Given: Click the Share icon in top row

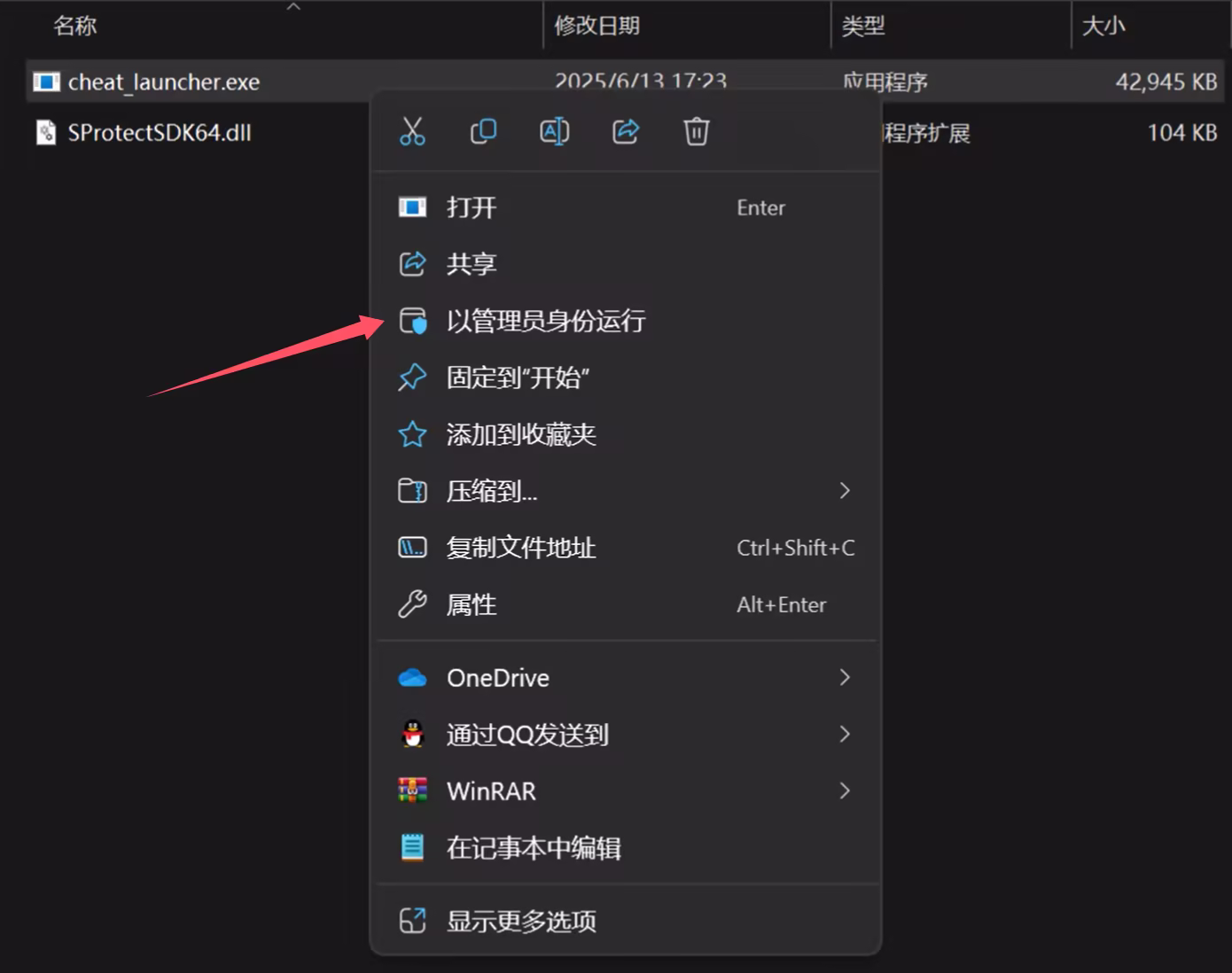Looking at the screenshot, I should coord(626,131).
